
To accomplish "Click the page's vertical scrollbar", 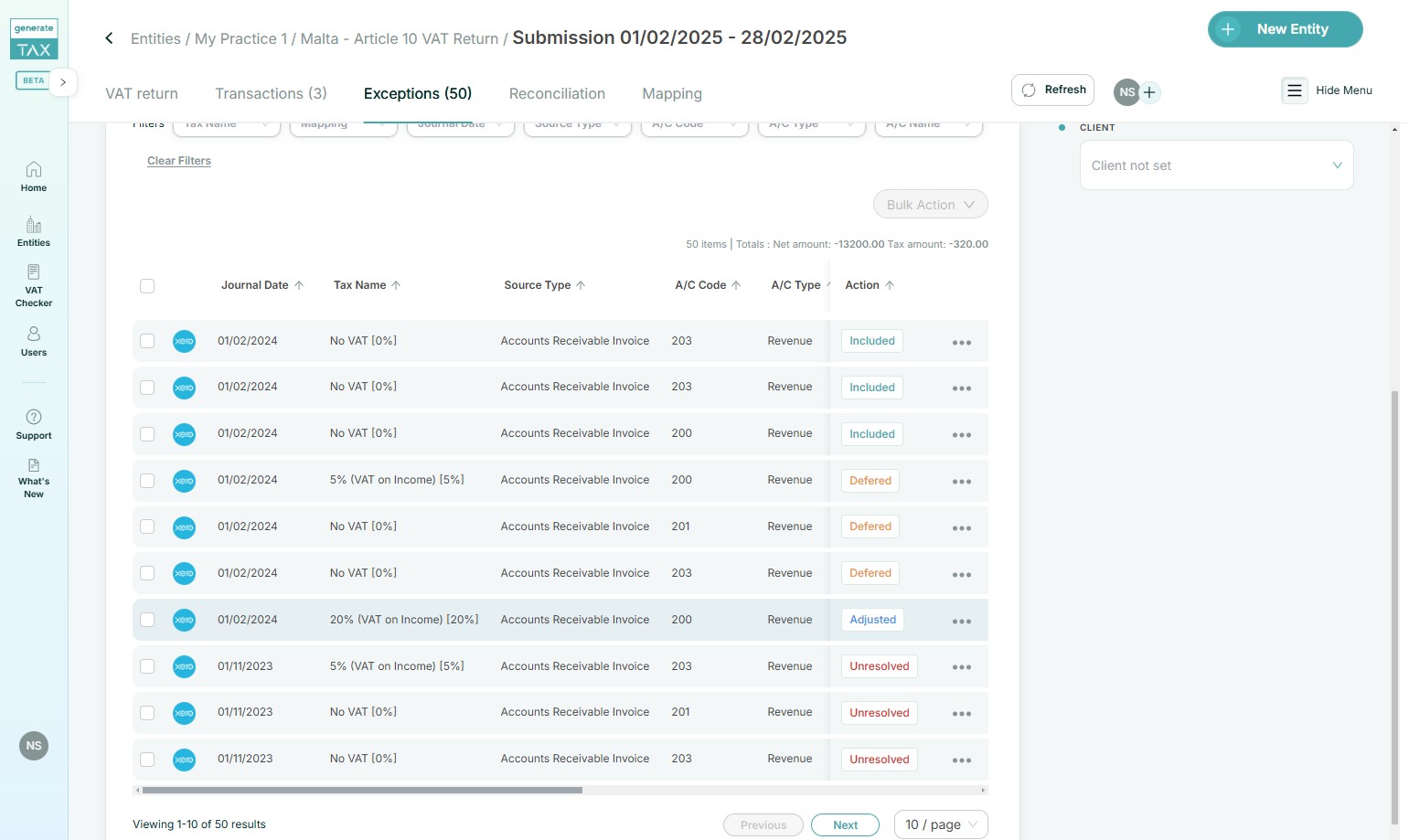I will [x=1394, y=607].
